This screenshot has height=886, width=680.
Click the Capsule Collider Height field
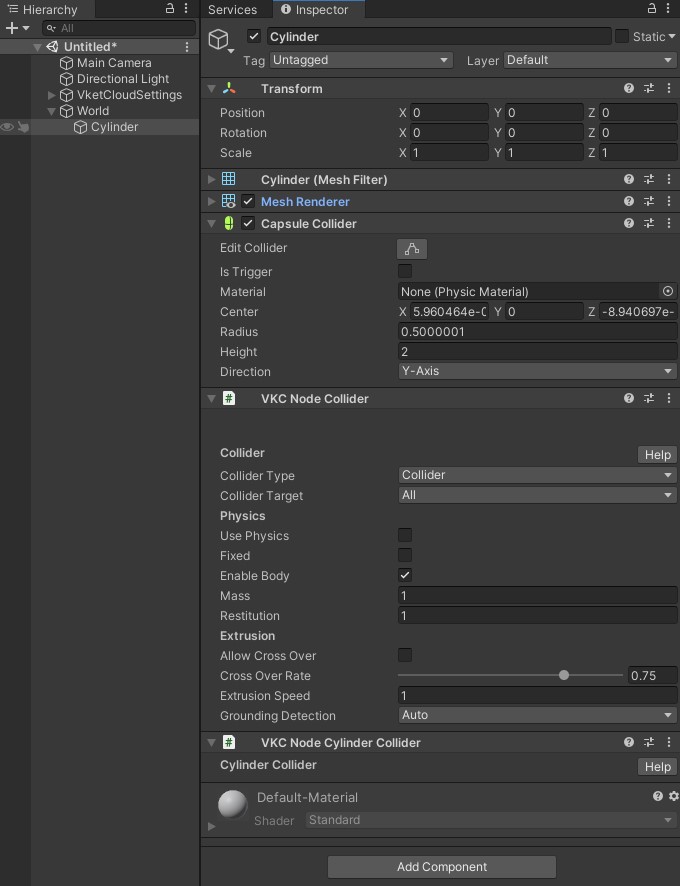(x=537, y=352)
